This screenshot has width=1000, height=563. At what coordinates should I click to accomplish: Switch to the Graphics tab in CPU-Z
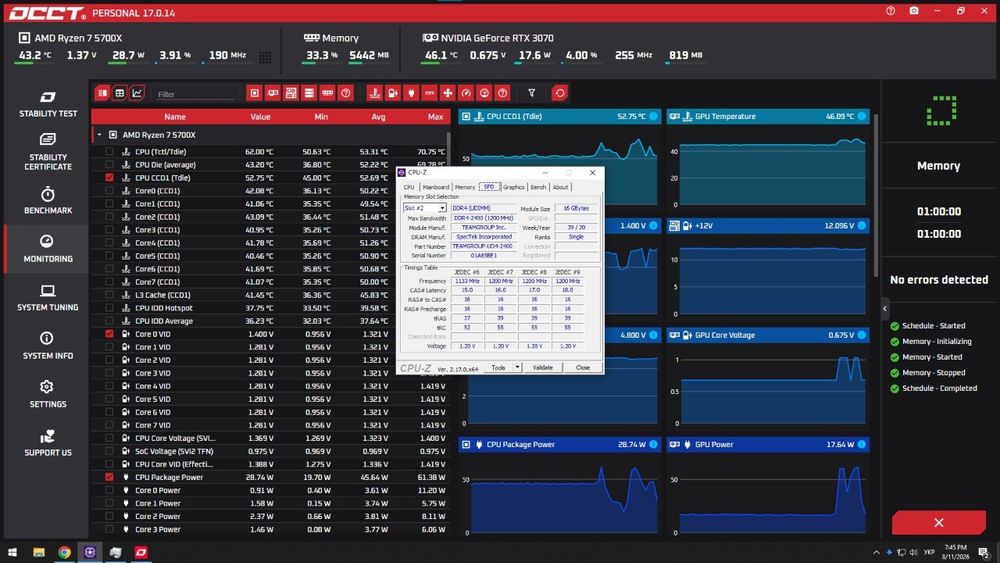pyautogui.click(x=513, y=187)
